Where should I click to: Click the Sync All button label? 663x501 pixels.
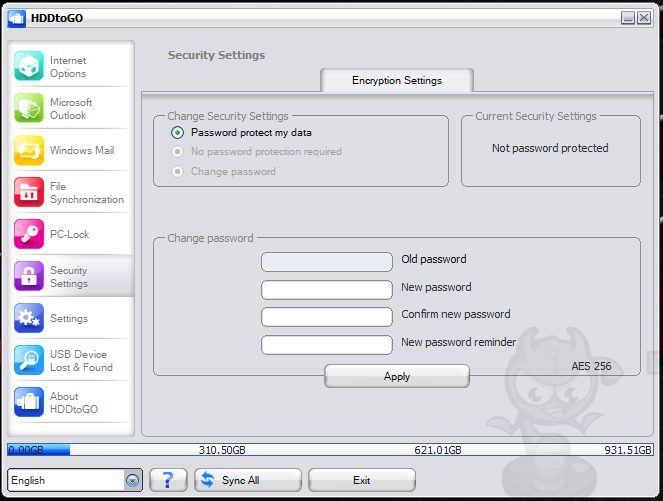point(241,480)
